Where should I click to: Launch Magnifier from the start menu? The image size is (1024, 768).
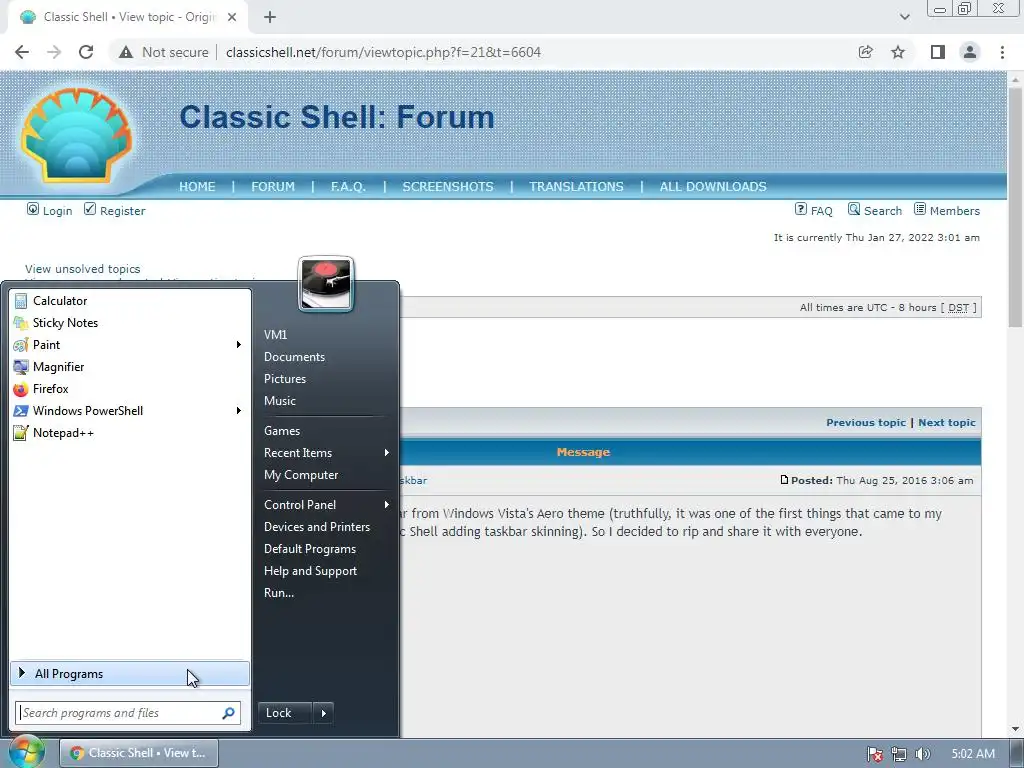[x=129, y=367]
